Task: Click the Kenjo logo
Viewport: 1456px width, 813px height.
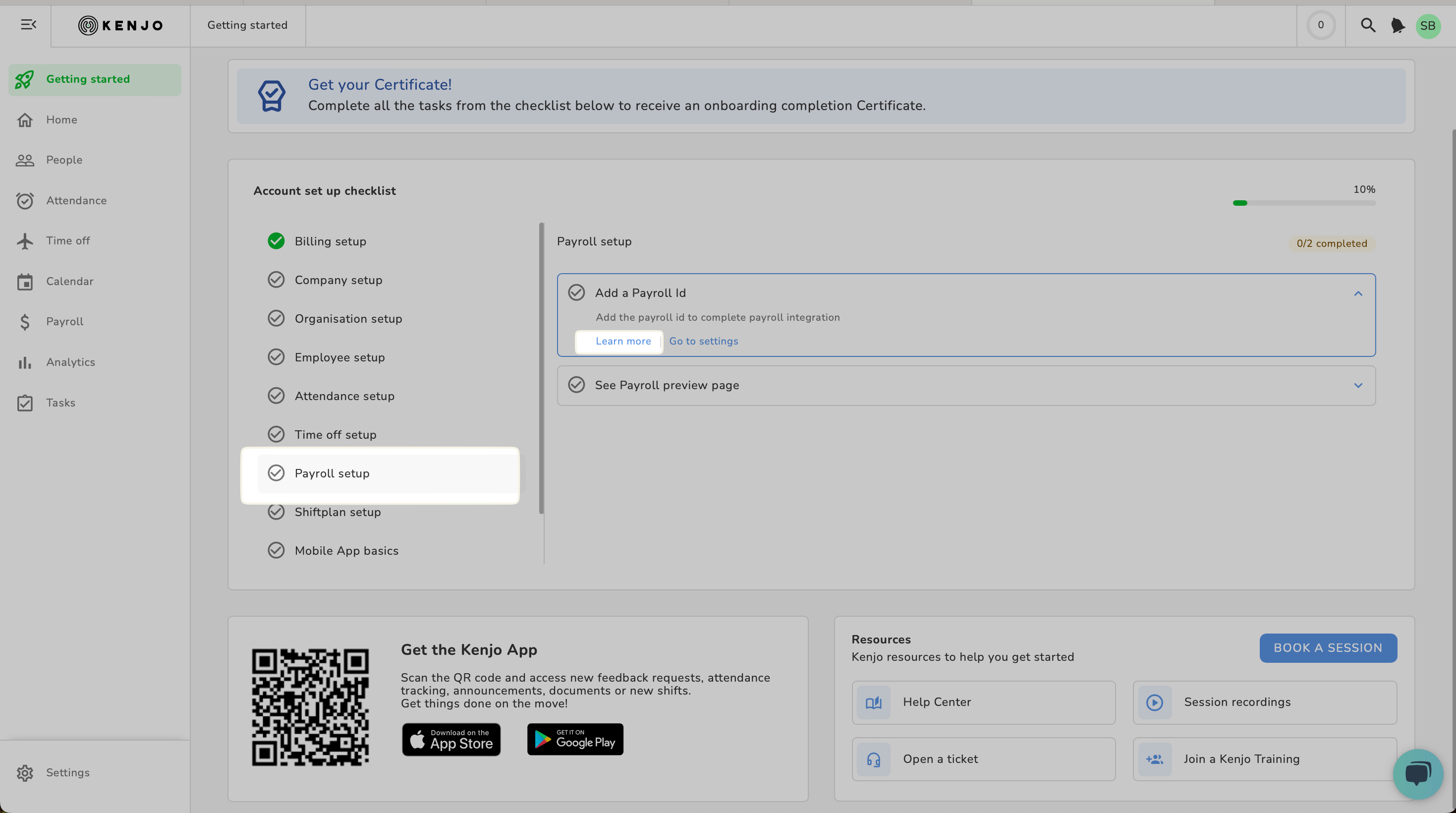Action: [x=120, y=25]
